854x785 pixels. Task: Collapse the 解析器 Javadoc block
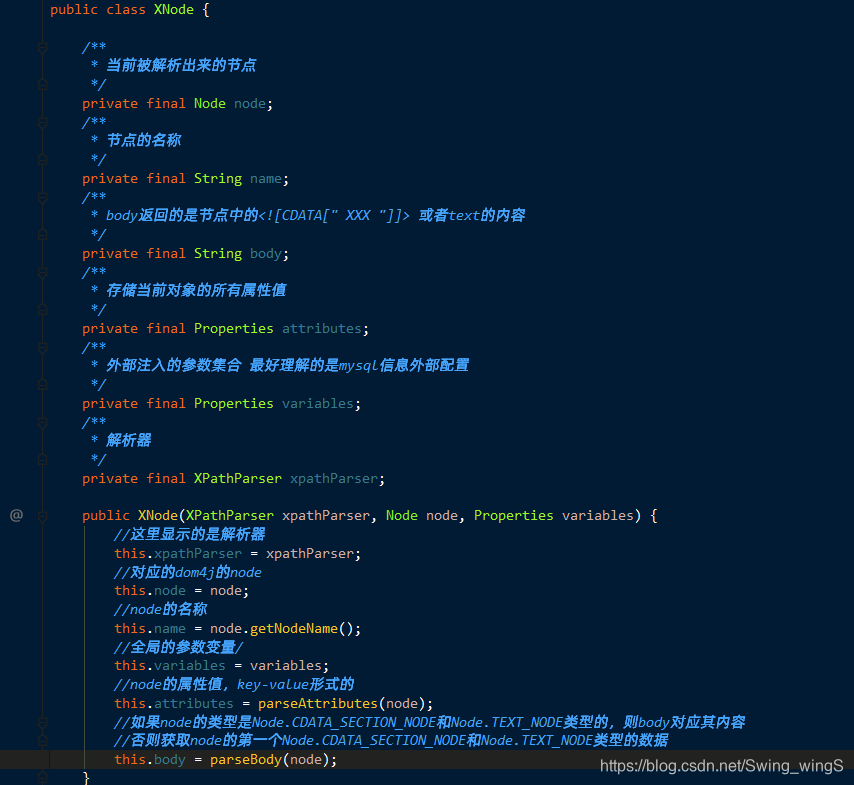pos(42,422)
